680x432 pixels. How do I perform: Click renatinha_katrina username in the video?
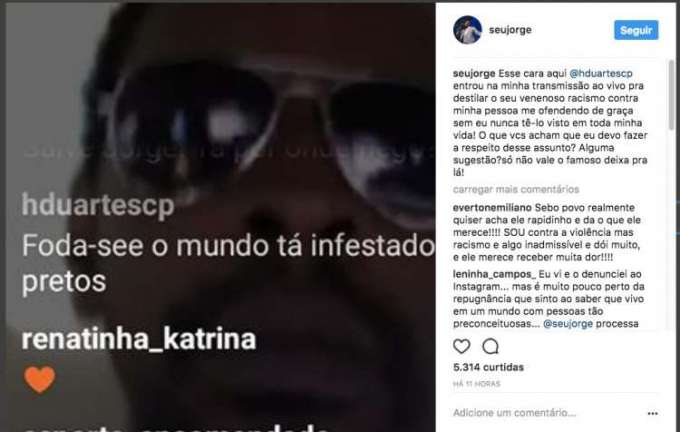pos(139,339)
